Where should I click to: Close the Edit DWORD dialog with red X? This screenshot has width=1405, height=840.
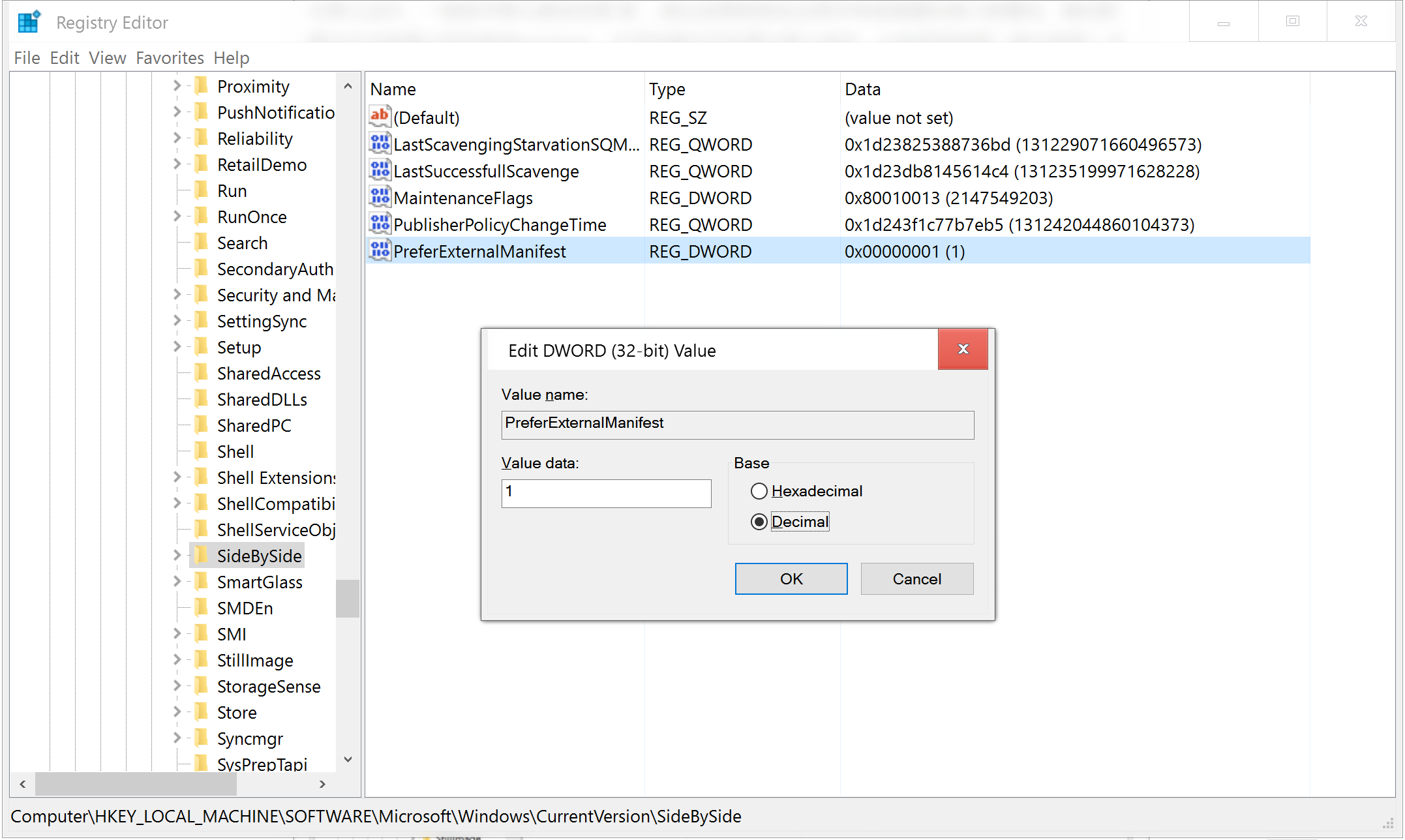pos(962,349)
